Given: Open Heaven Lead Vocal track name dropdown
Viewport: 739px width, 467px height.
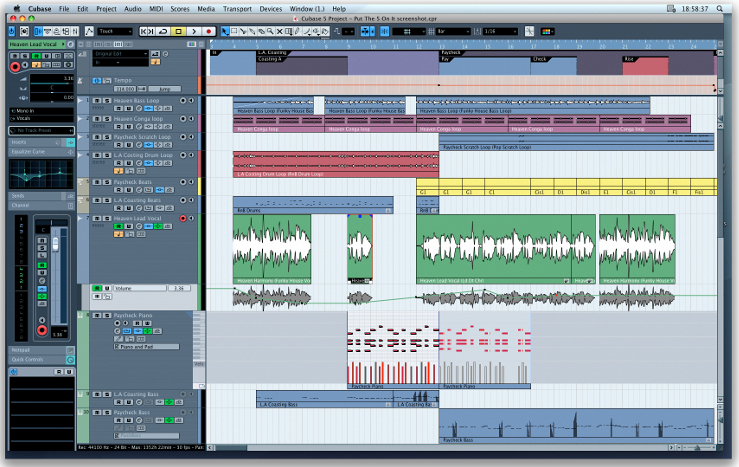Looking at the screenshot, I should (x=37, y=44).
